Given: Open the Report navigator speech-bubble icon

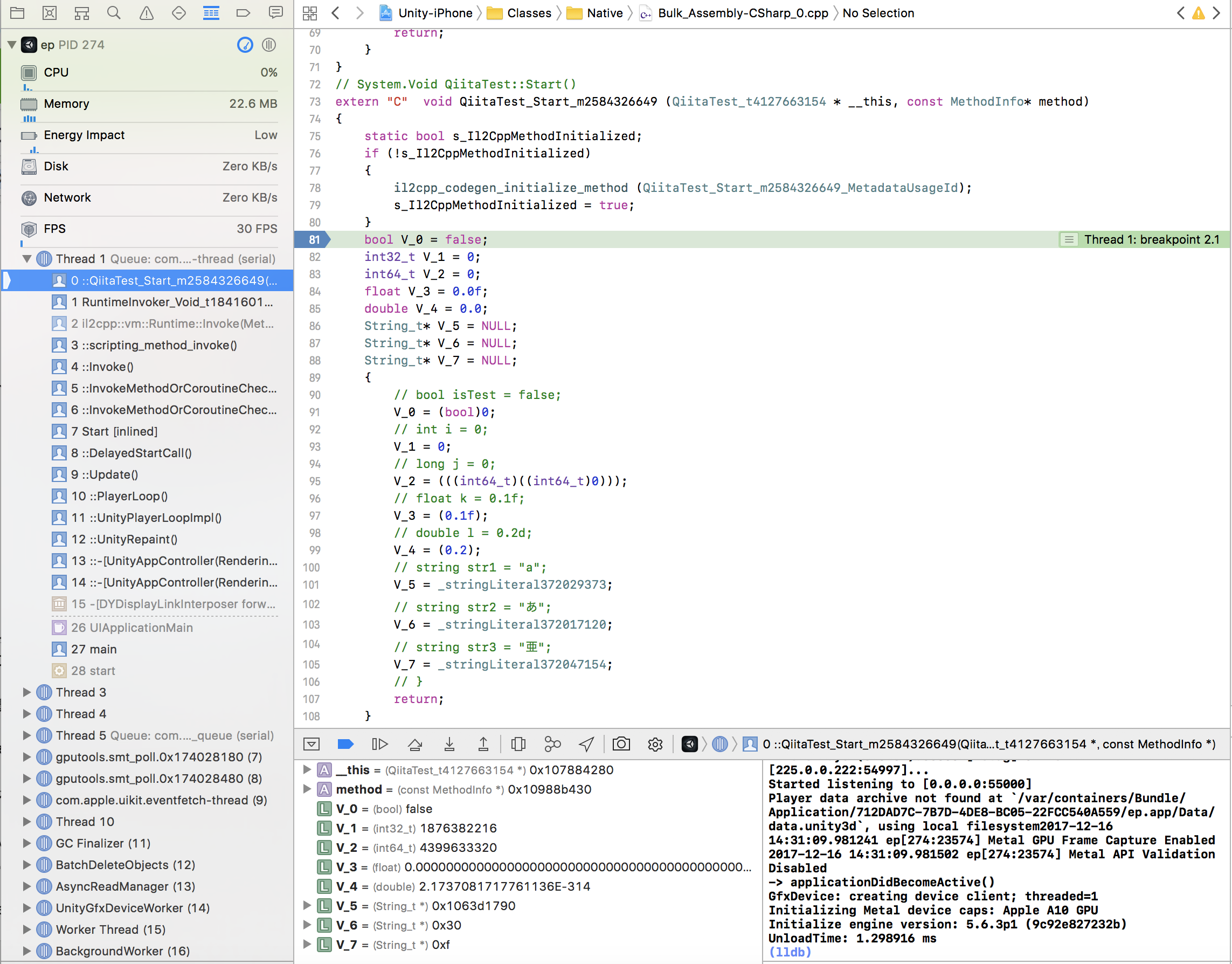Looking at the screenshot, I should tap(276, 13).
